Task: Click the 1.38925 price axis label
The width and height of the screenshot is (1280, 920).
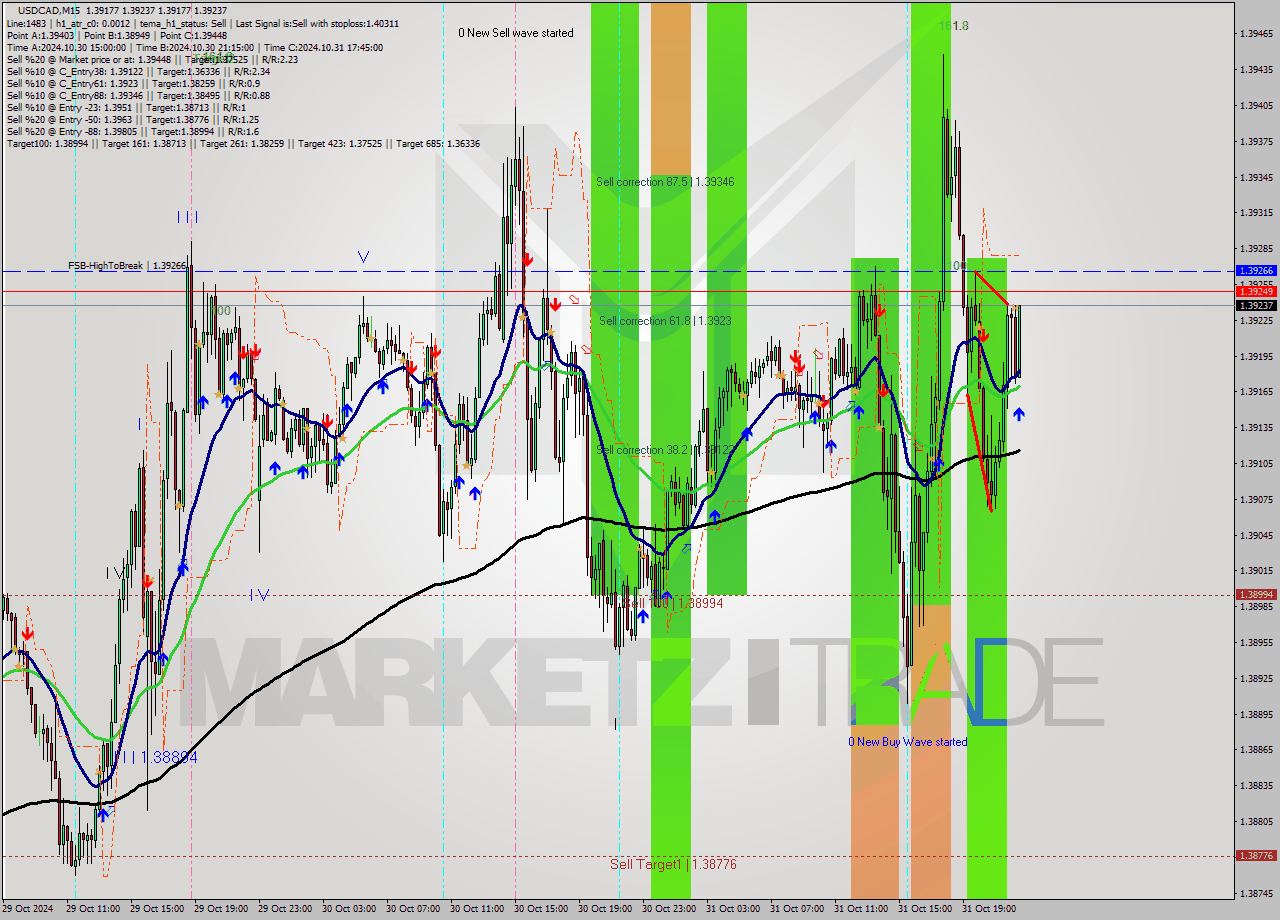Action: [x=1256, y=678]
